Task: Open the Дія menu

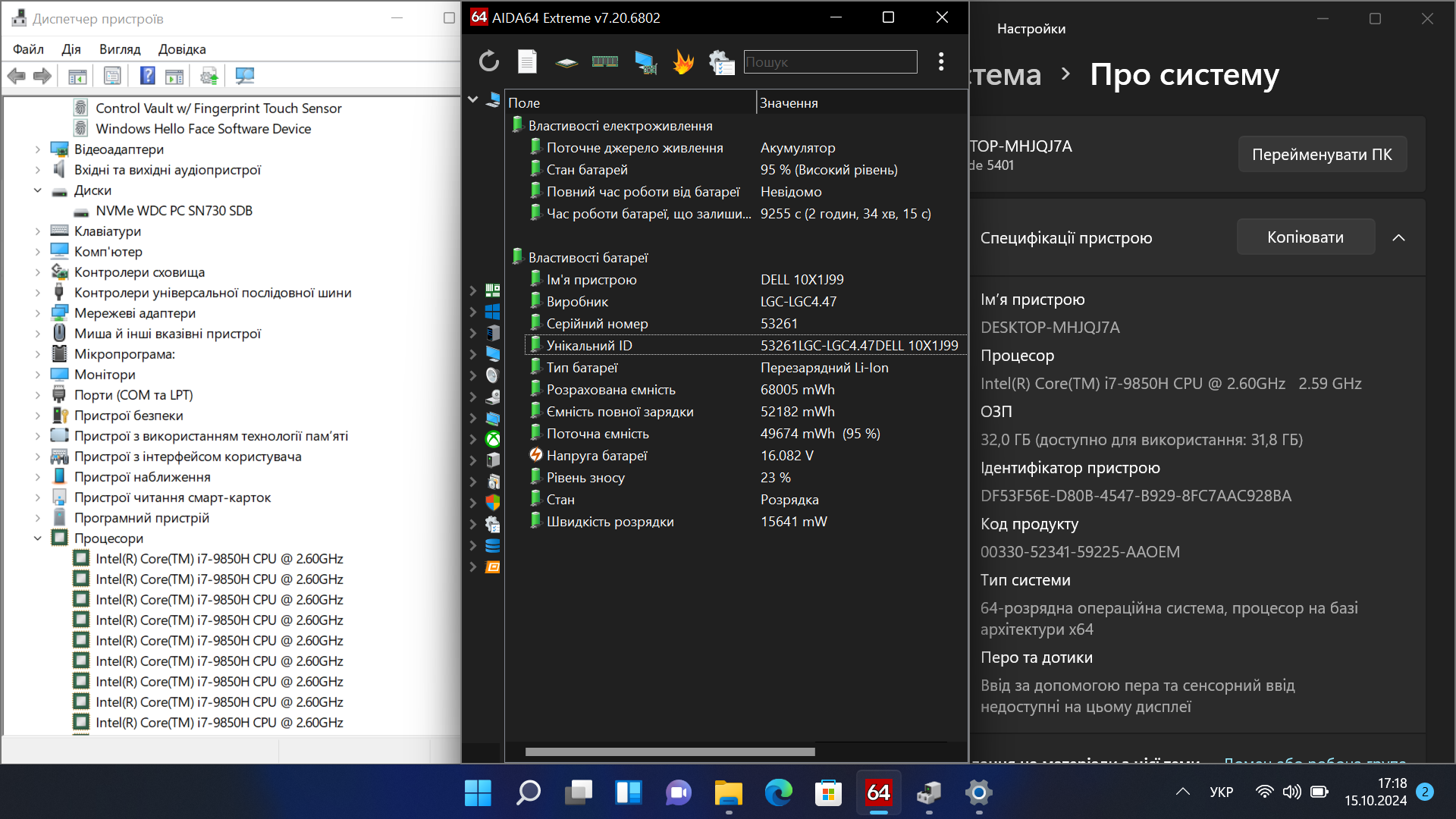Action: [x=71, y=49]
